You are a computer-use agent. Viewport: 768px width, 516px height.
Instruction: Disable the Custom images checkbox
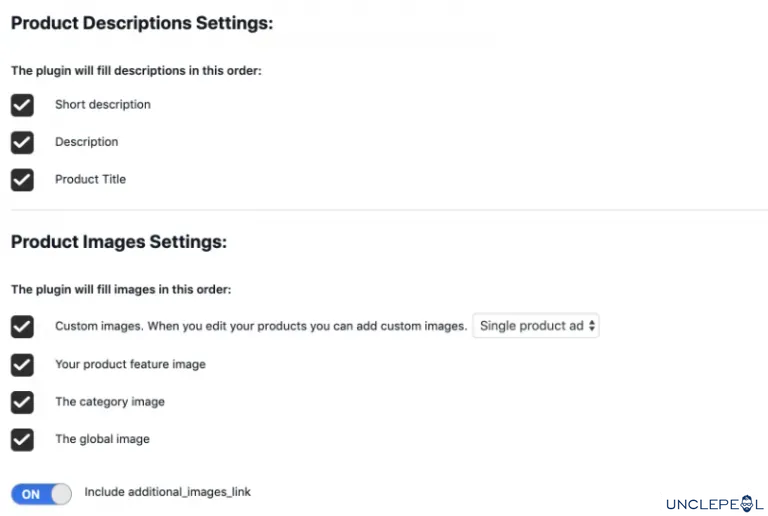[22, 327]
